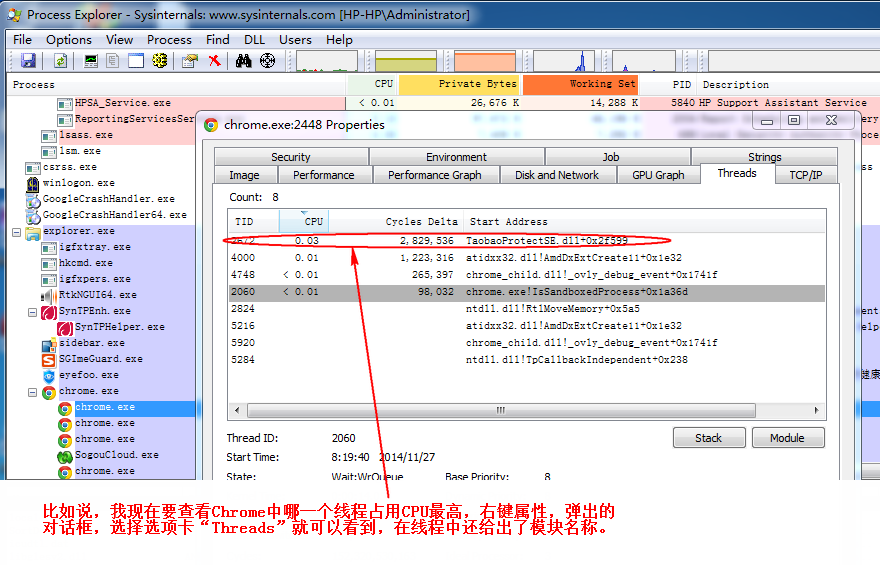Switch to the Disk and Network tab
Image resolution: width=880 pixels, height=565 pixels.
pos(557,174)
